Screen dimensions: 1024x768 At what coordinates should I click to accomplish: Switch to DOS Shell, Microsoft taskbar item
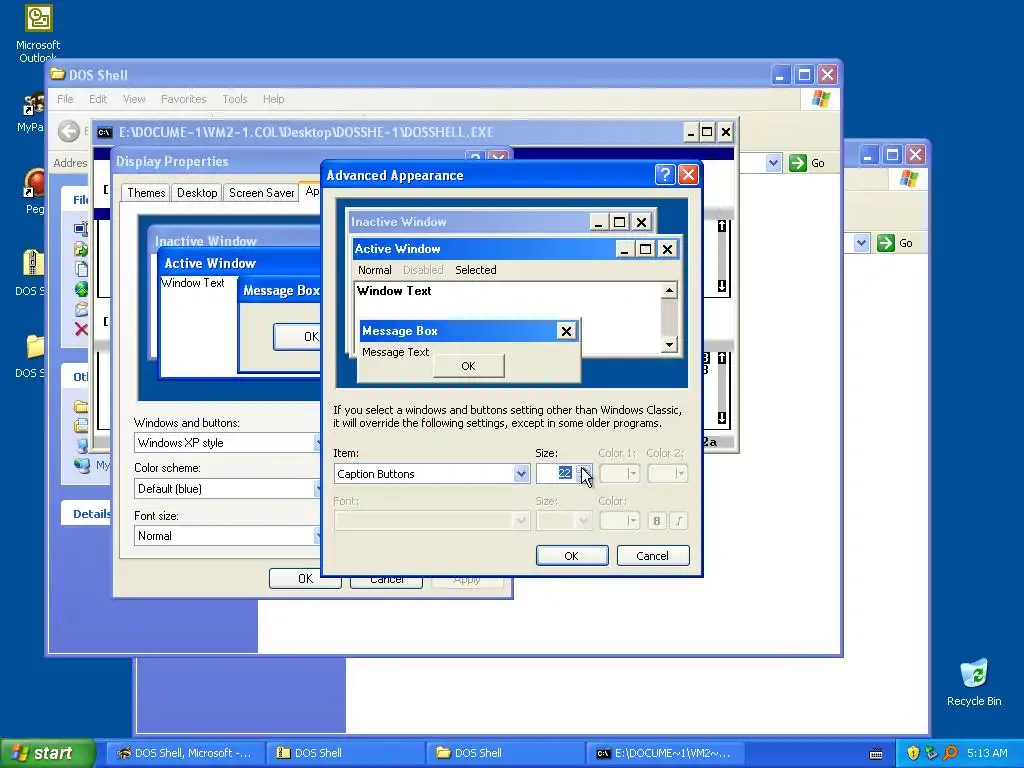click(185, 753)
